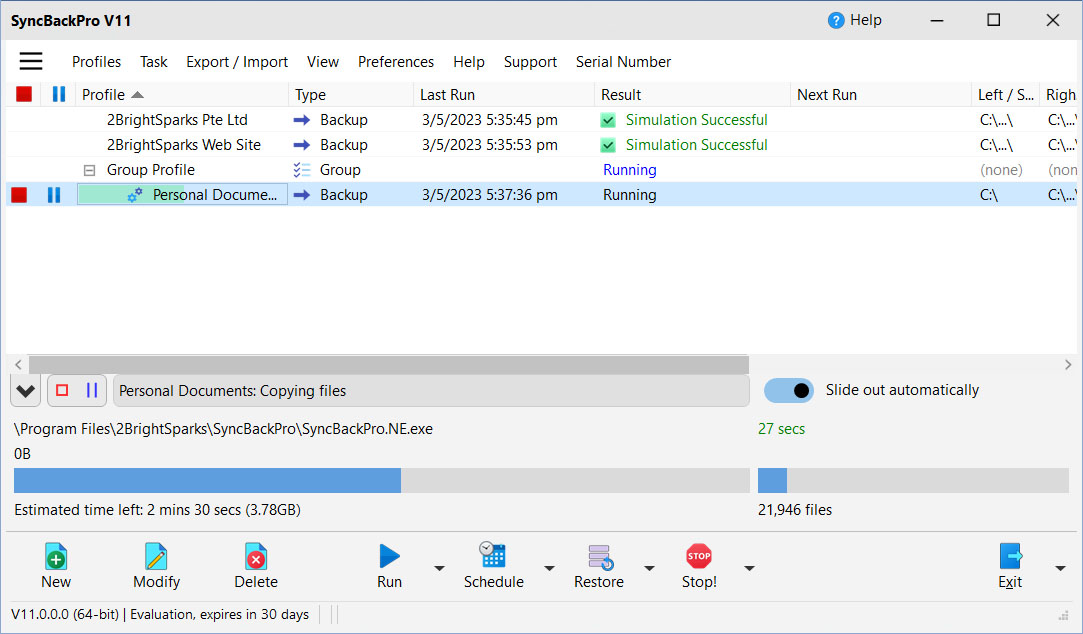Click the Next Run column header

click(881, 95)
